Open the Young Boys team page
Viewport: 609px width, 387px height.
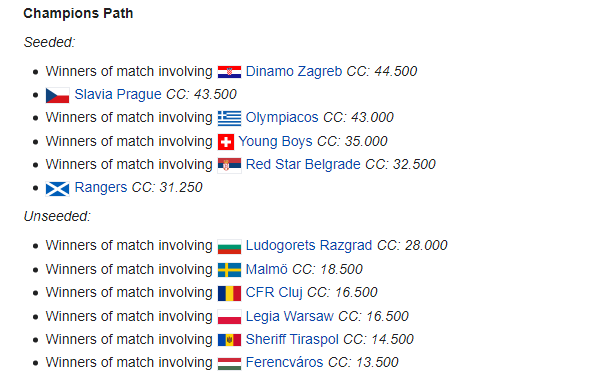pos(275,141)
